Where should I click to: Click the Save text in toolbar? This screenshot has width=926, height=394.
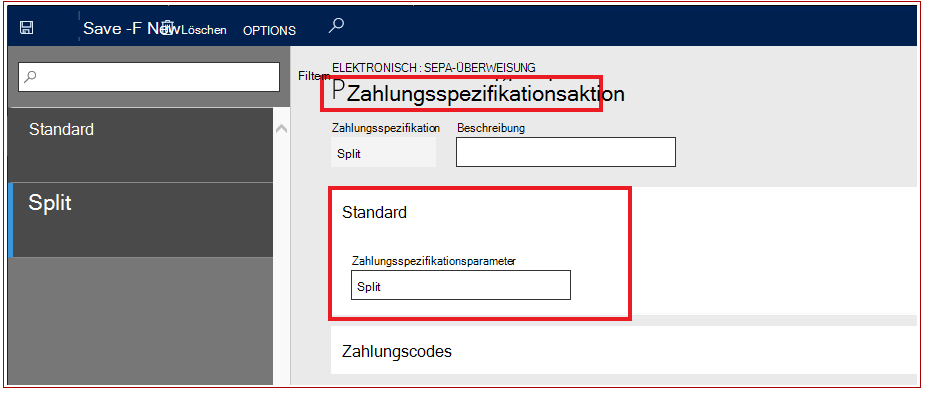click(x=103, y=28)
